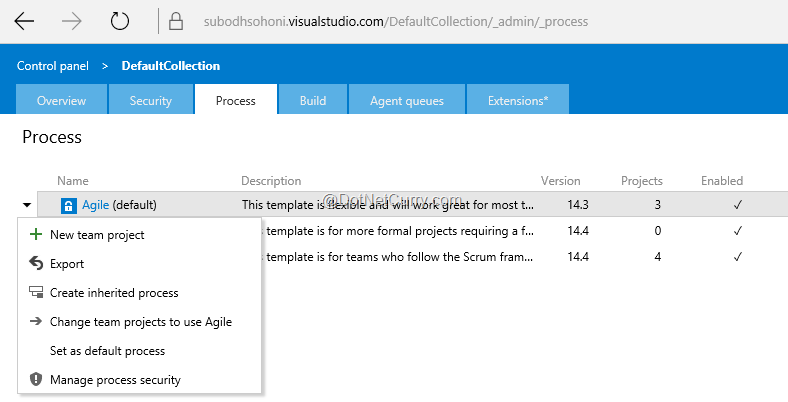Viewport: 788px width, 402px height.
Task: Click the Name column header
Action: point(73,181)
